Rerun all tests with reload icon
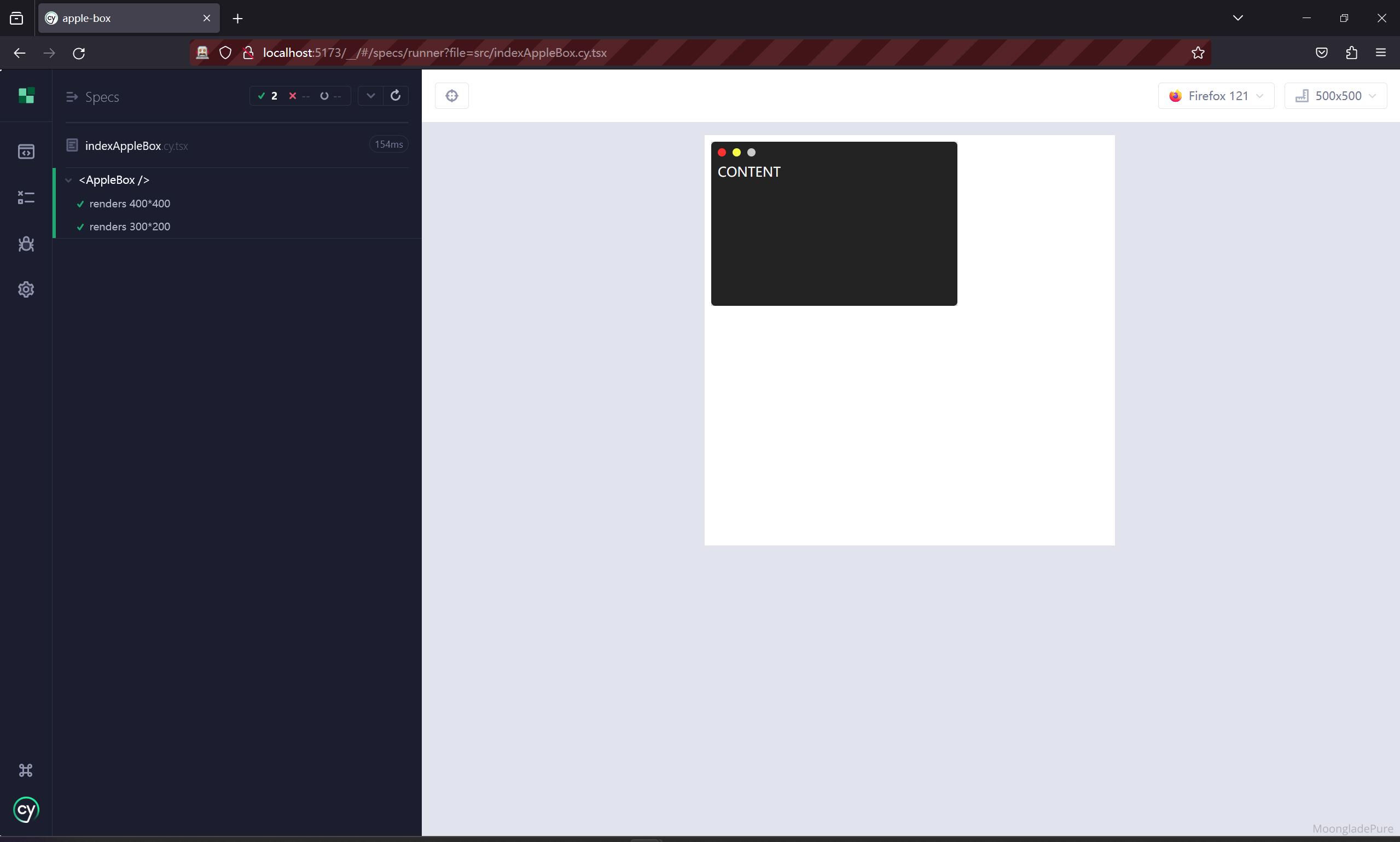 [x=396, y=95]
